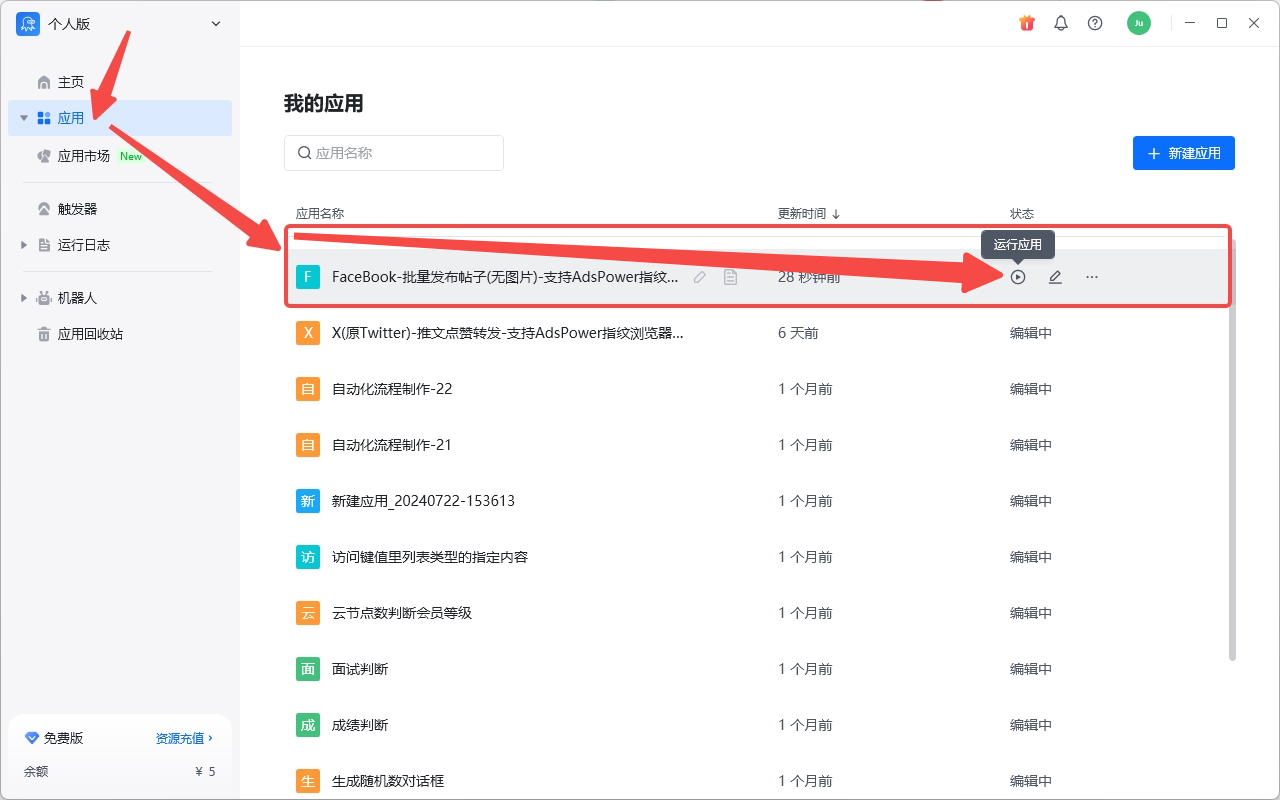Click the 资源充值 link
This screenshot has width=1280, height=800.
[x=184, y=738]
